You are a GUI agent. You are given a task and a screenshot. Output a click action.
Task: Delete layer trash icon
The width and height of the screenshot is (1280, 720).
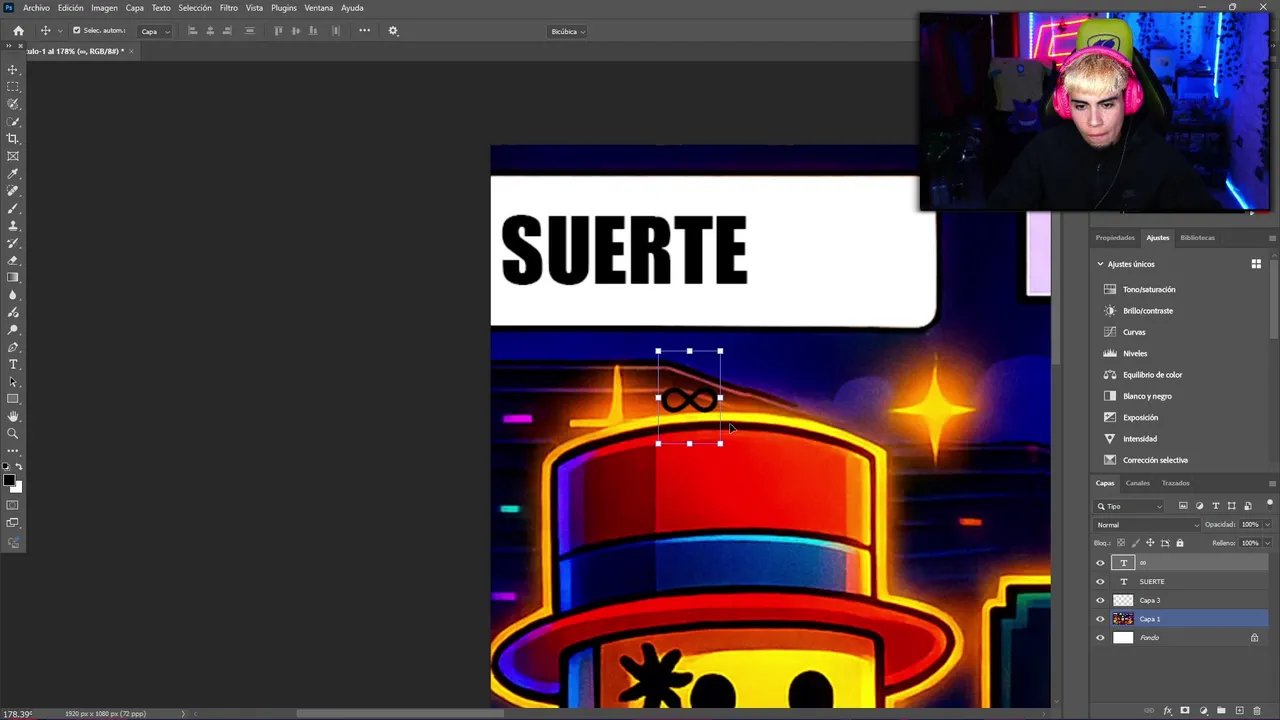pos(1257,711)
